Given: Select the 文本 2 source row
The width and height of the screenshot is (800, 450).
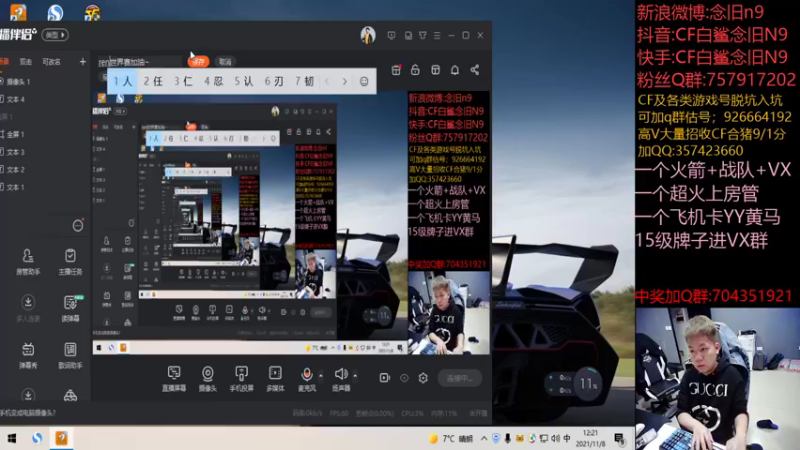Looking at the screenshot, I should pyautogui.click(x=45, y=169).
